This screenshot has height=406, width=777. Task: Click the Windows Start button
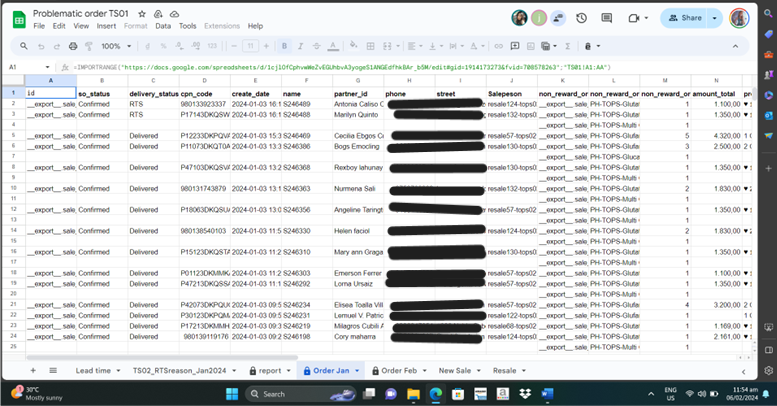pos(232,394)
